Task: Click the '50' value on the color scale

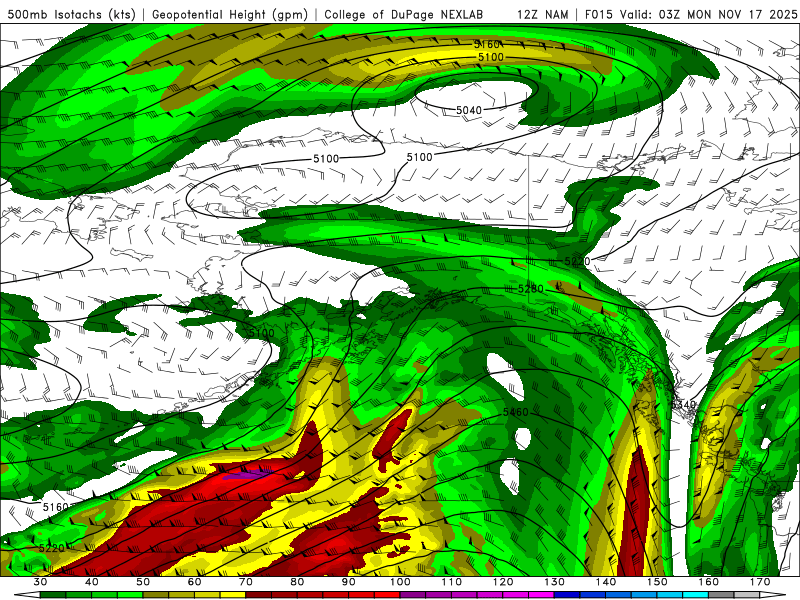Action: pyautogui.click(x=143, y=582)
